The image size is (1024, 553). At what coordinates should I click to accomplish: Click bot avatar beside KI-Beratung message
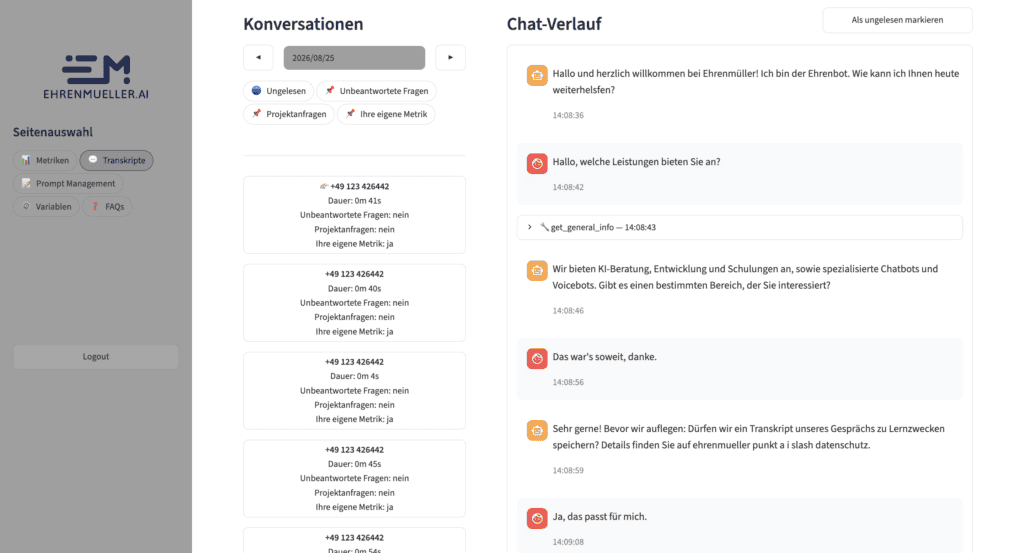537,270
